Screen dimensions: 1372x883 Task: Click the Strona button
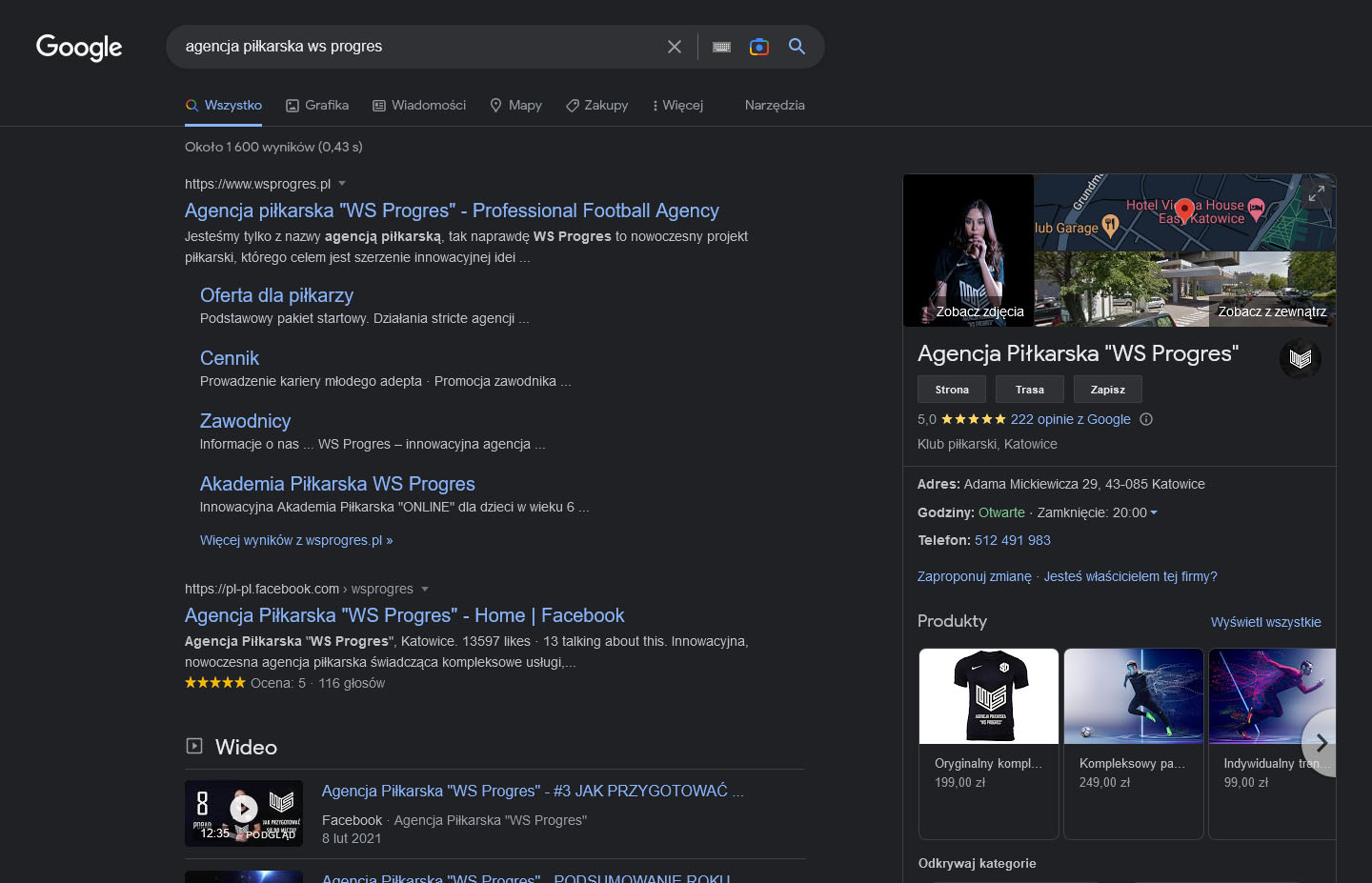[x=952, y=390]
